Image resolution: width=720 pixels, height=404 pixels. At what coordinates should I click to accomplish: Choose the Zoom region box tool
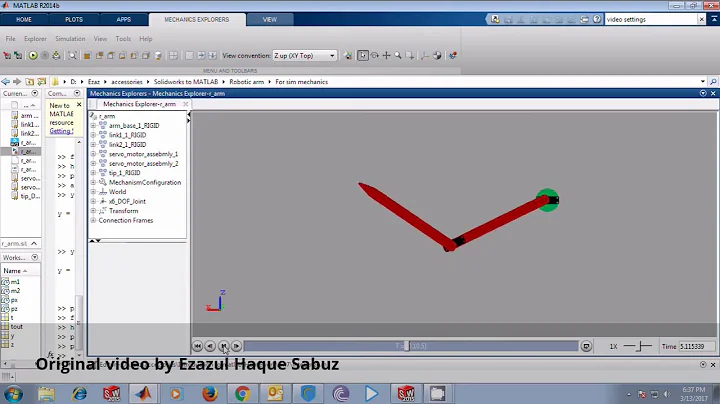click(409, 56)
